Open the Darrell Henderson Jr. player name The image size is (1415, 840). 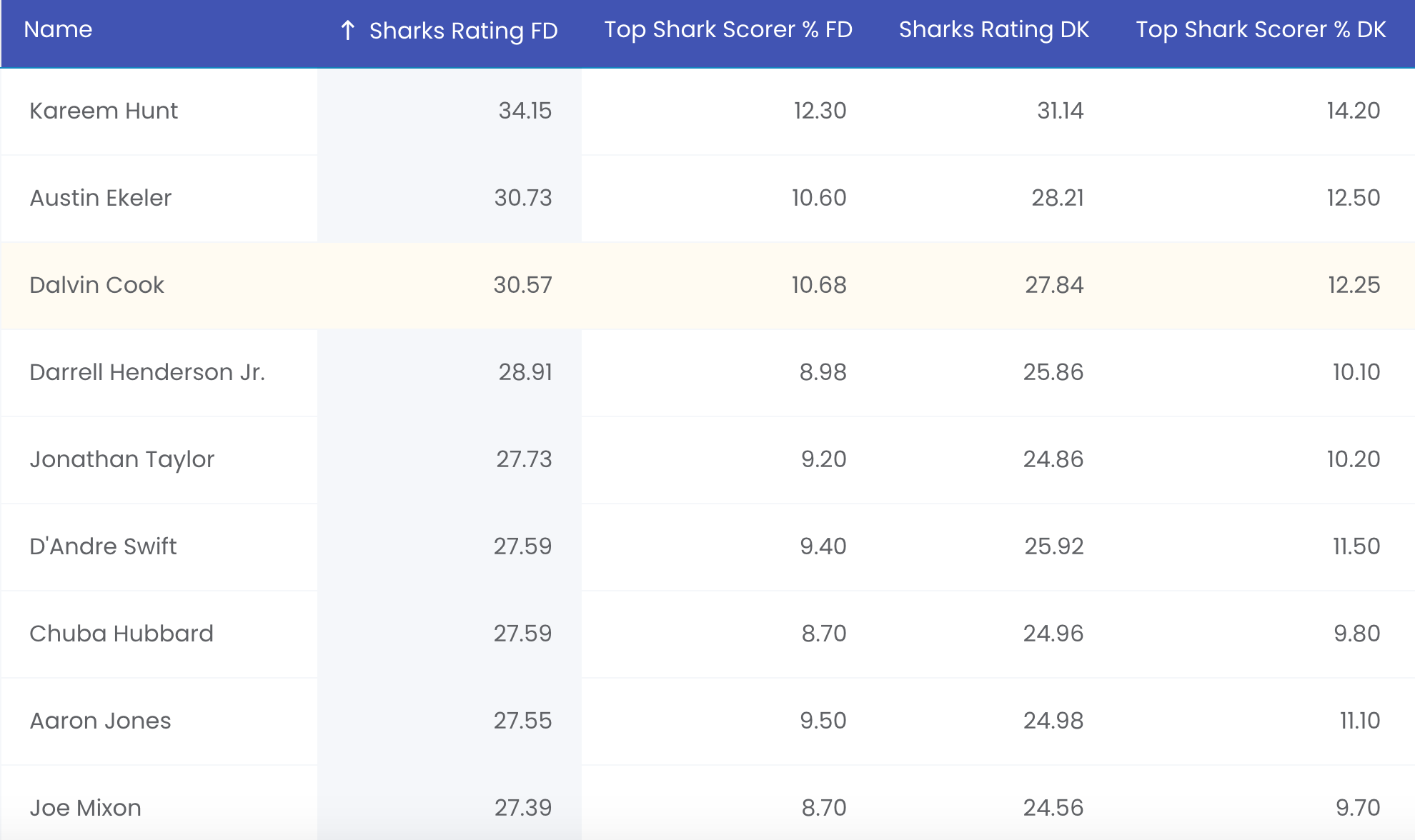coord(147,372)
